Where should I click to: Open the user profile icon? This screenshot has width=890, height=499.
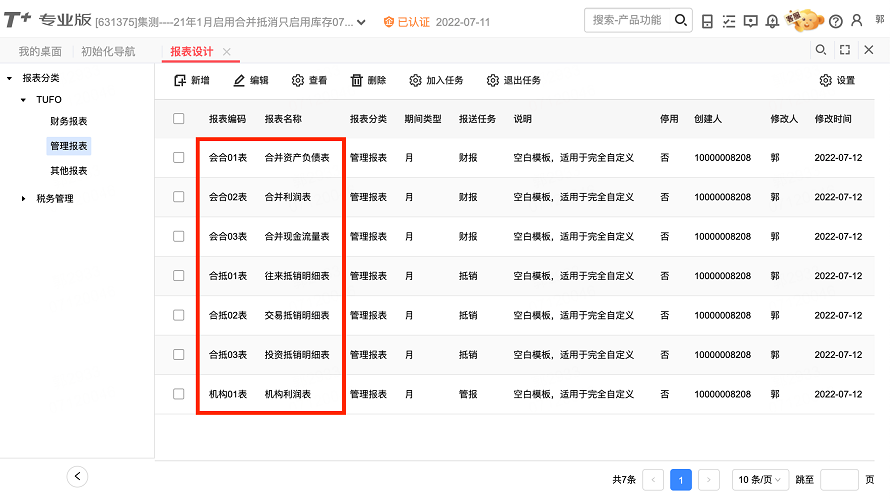tap(857, 21)
